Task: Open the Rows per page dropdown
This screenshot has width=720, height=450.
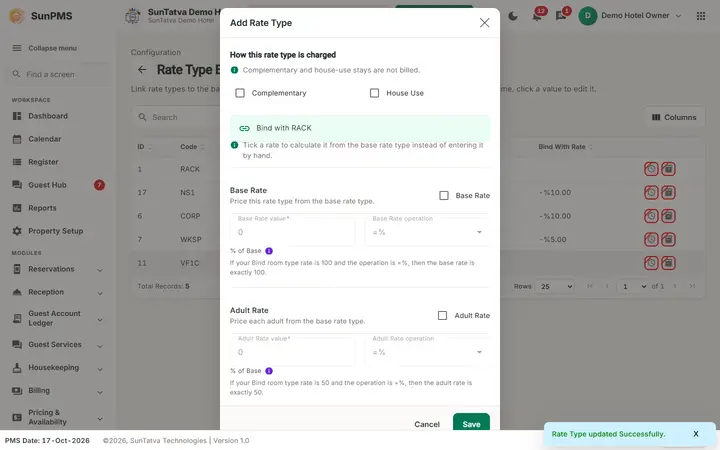Action: (555, 287)
